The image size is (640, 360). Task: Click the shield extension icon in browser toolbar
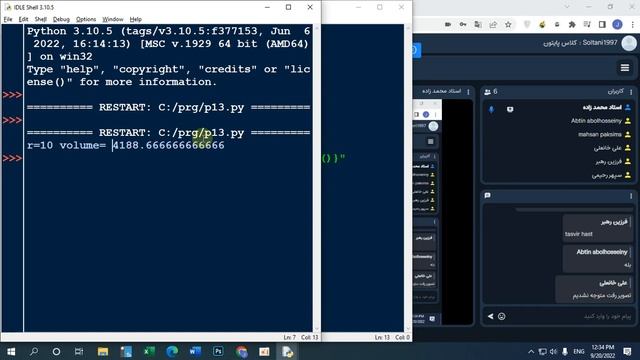tap(527, 24)
